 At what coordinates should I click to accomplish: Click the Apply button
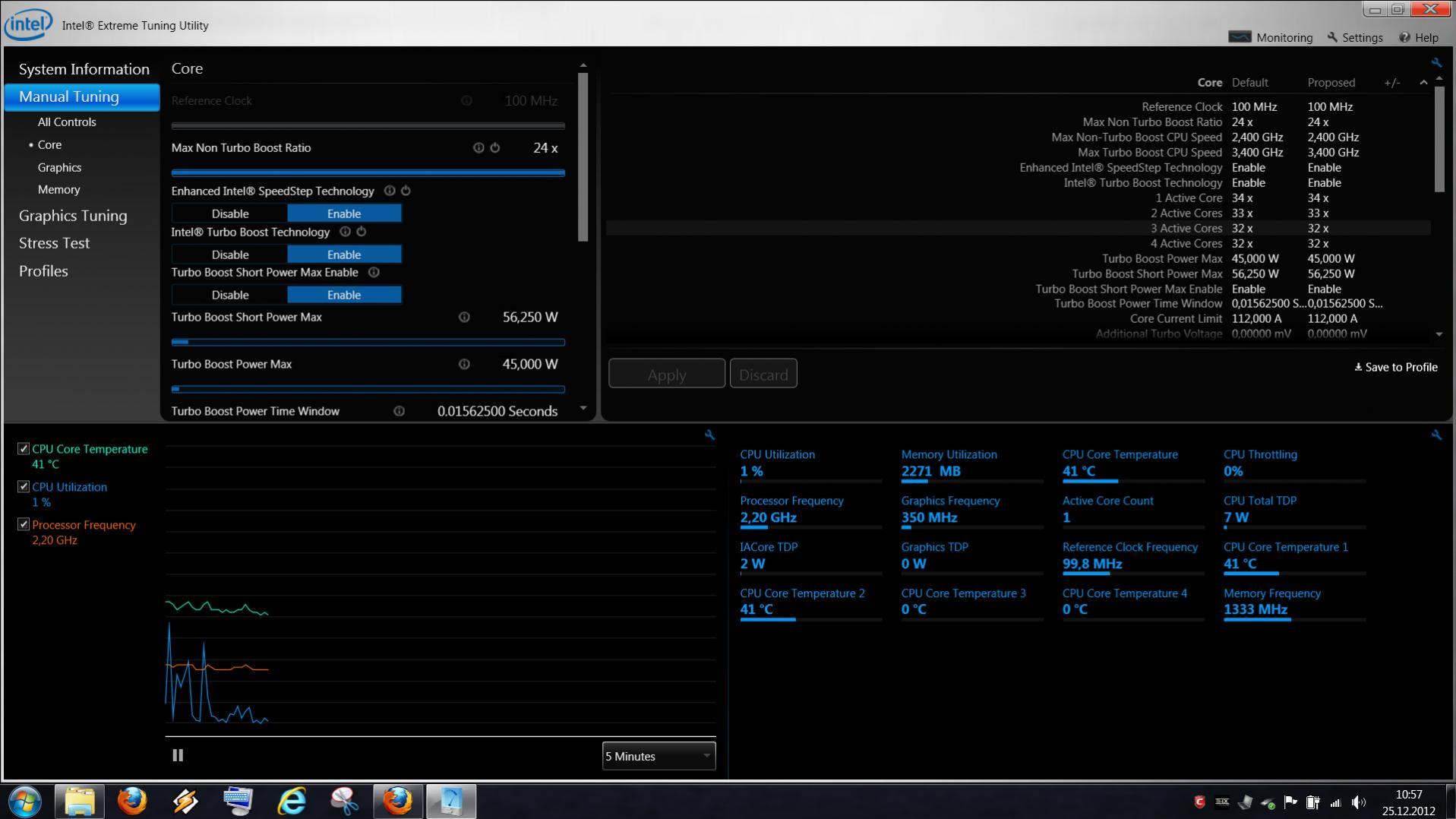pos(666,374)
